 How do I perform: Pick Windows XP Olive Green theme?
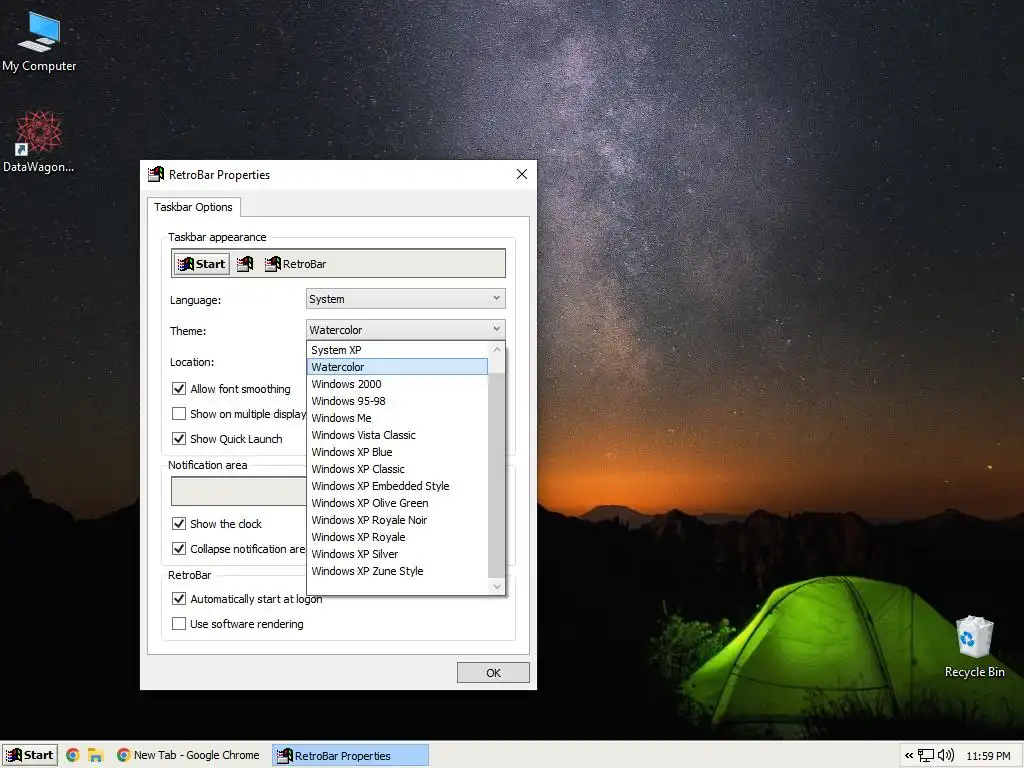coord(397,503)
